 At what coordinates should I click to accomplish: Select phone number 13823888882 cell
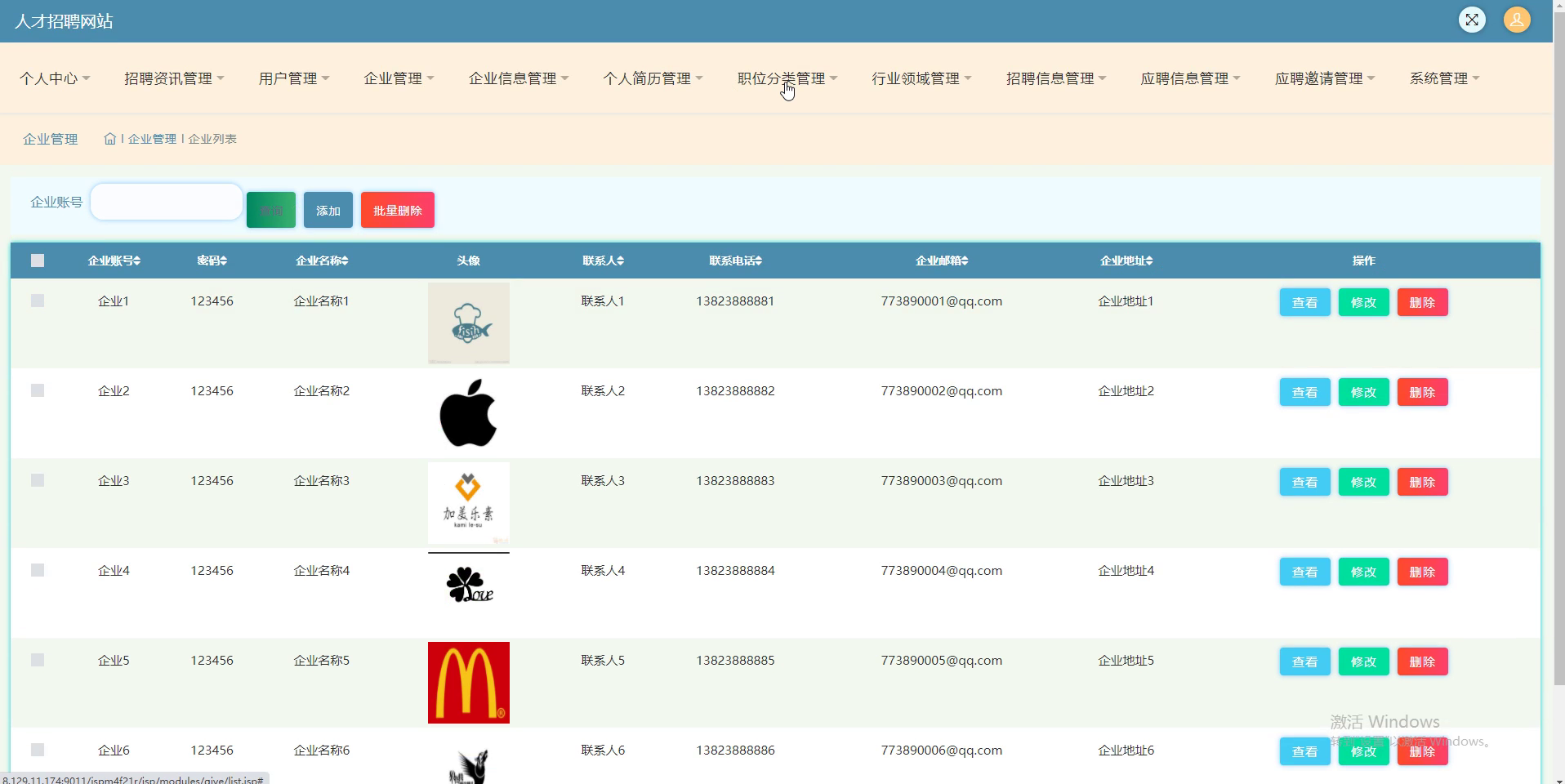(735, 390)
